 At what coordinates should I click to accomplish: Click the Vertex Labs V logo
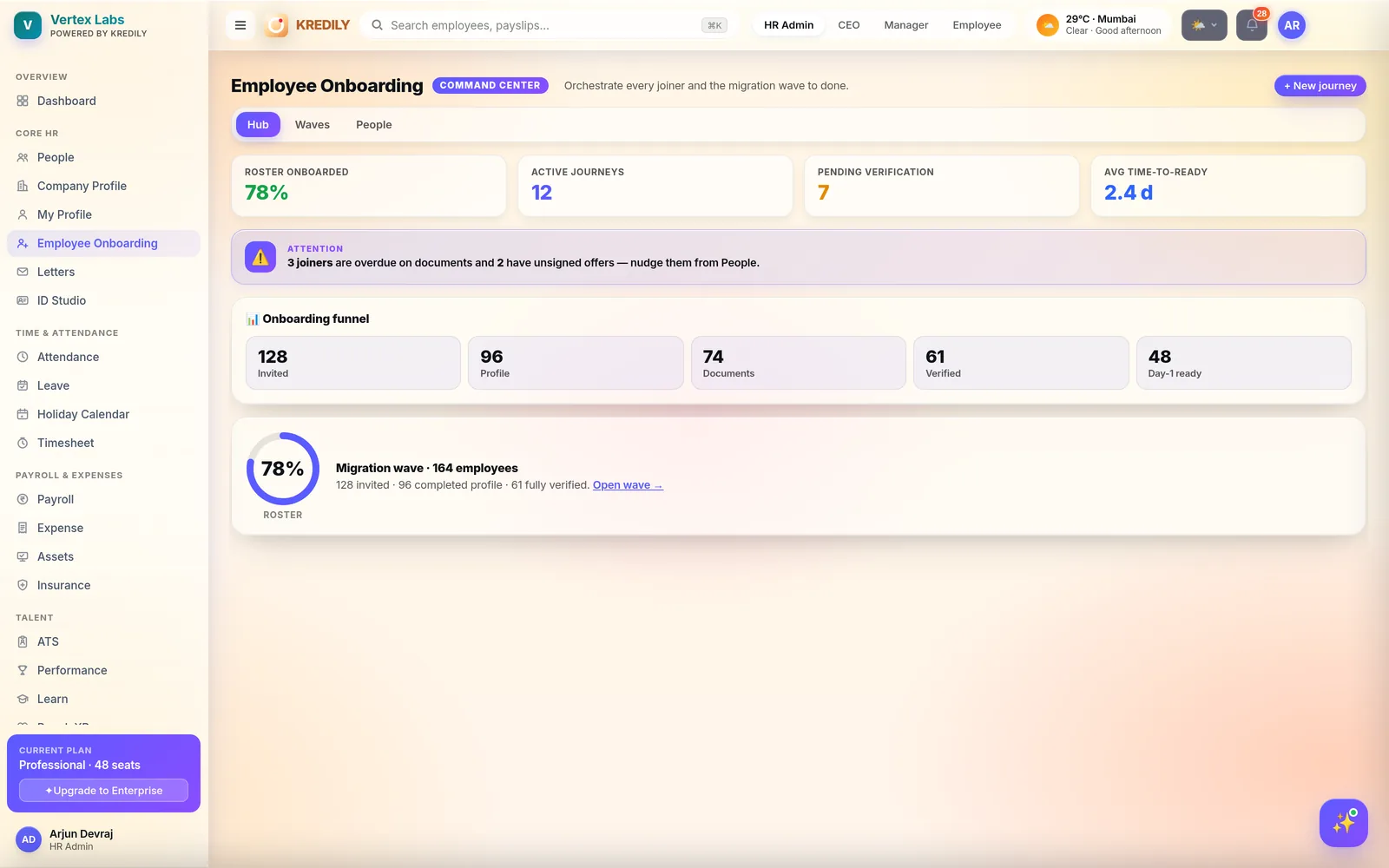[x=28, y=25]
